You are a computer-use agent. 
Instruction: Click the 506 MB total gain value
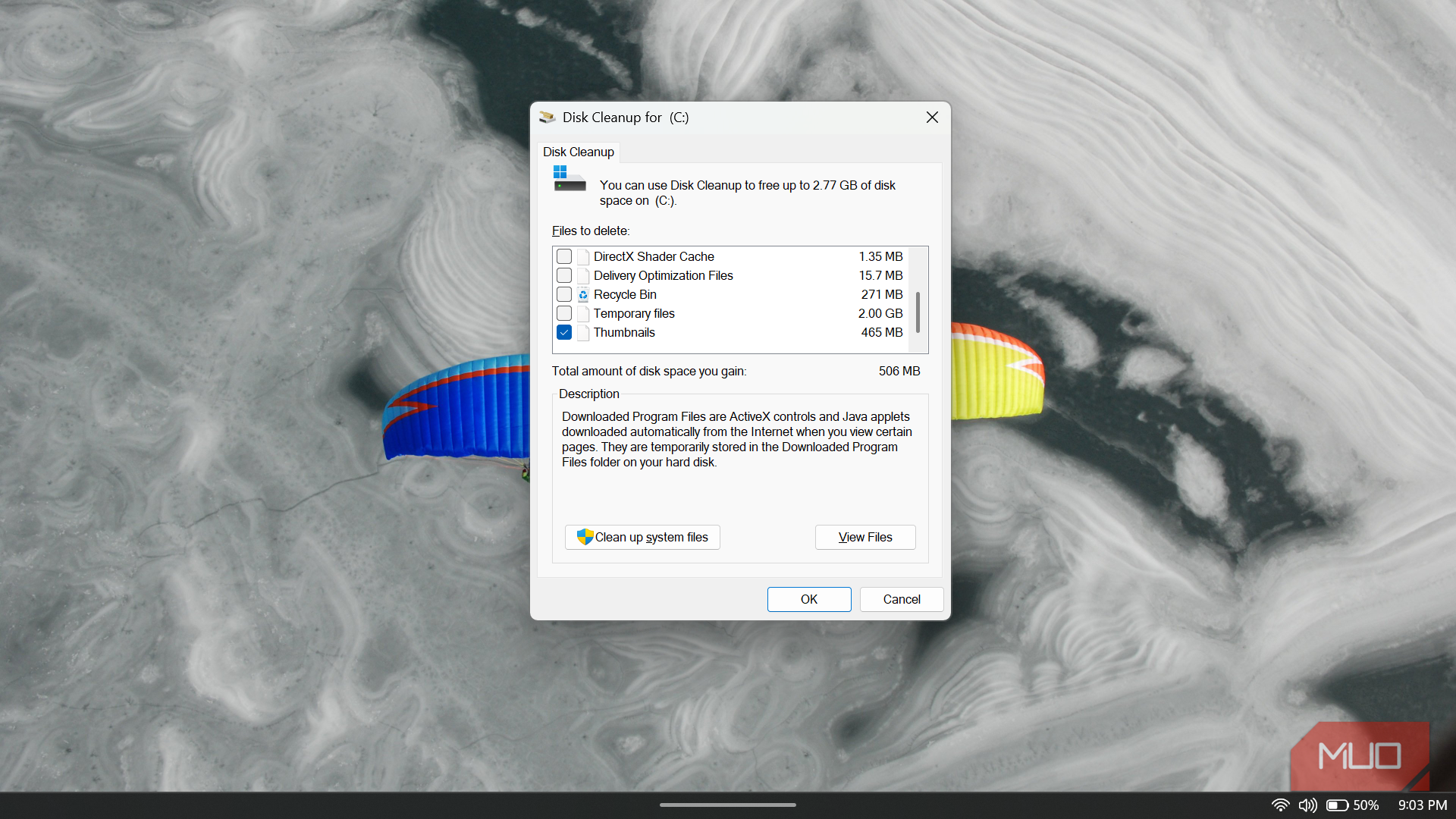coord(899,371)
